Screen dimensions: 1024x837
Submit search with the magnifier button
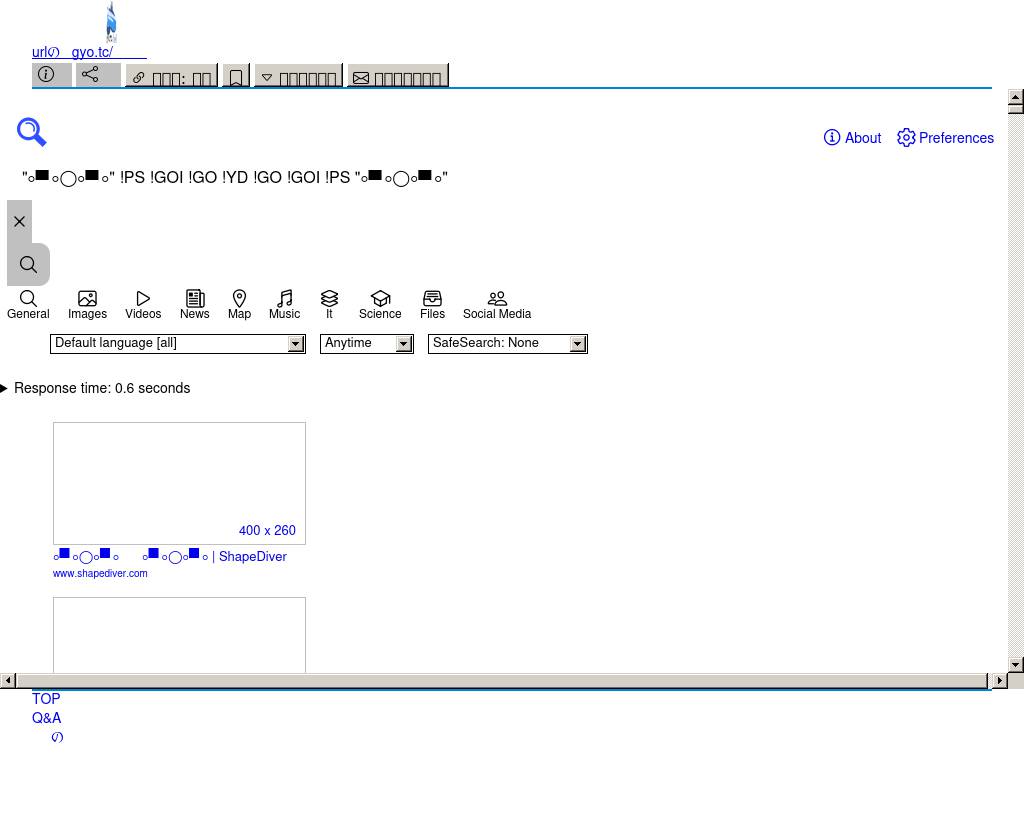click(28, 265)
